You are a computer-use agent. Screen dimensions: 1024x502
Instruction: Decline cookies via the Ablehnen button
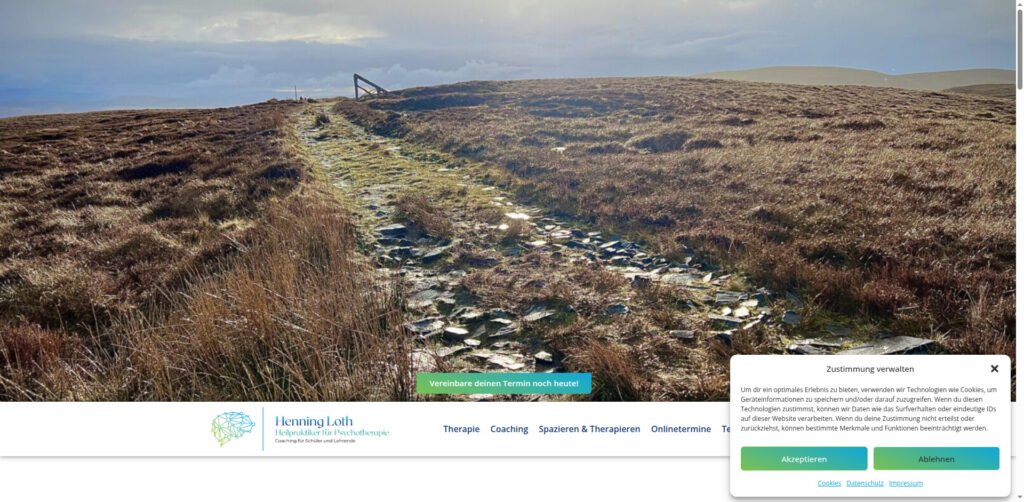pyautogui.click(x=936, y=459)
